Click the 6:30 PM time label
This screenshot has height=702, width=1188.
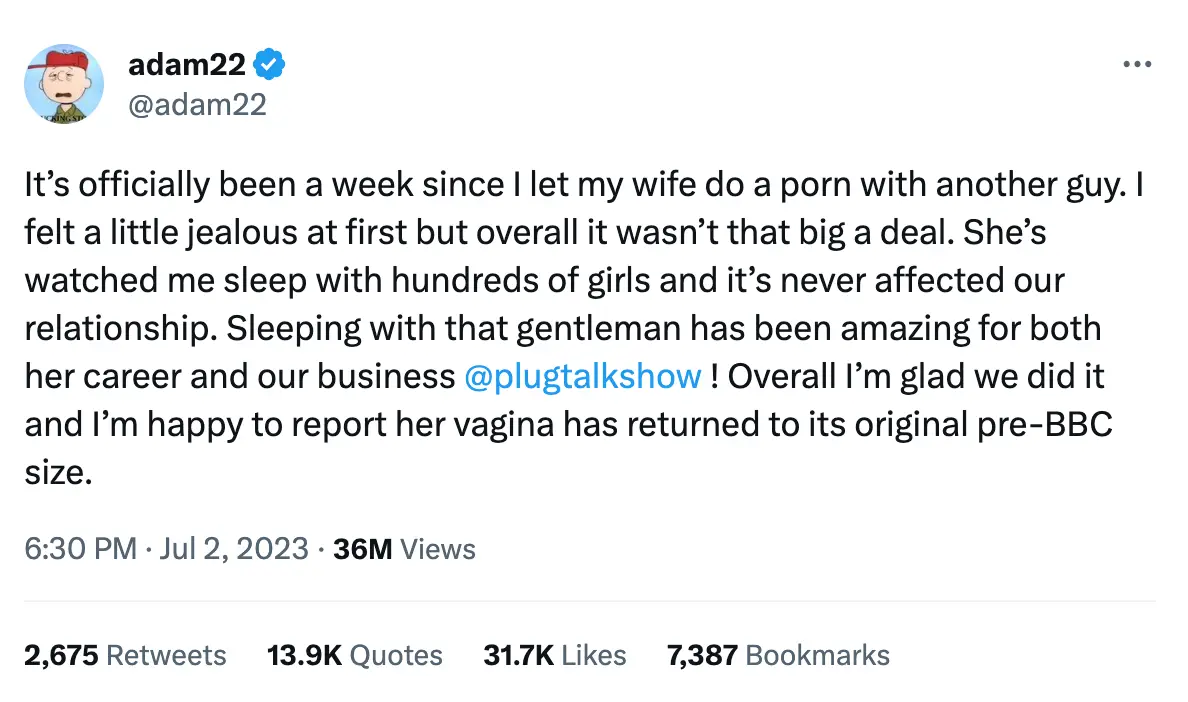pyautogui.click(x=79, y=548)
